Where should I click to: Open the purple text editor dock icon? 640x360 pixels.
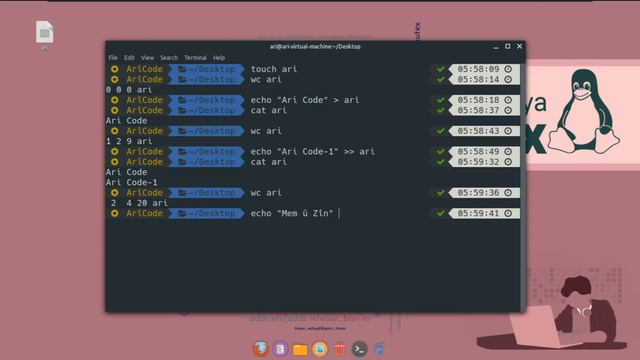pyautogui.click(x=280, y=349)
